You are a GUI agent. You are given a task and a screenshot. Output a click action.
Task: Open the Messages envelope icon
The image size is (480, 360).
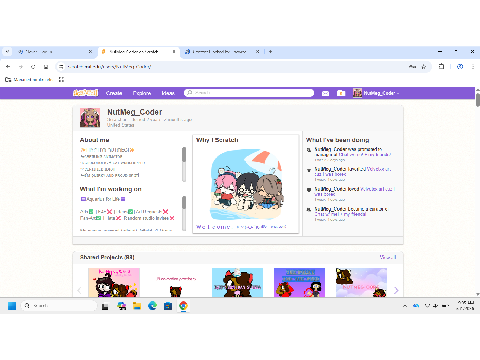pyautogui.click(x=325, y=93)
